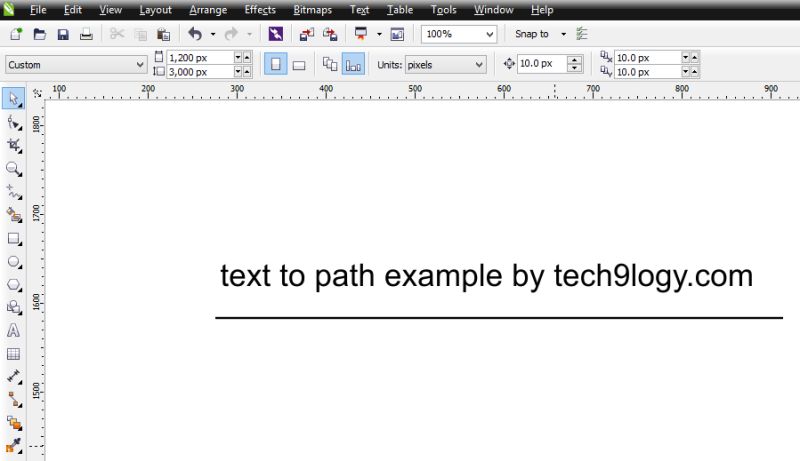This screenshot has width=800, height=461.
Task: Select the Smart Fill tool
Action: 14,215
